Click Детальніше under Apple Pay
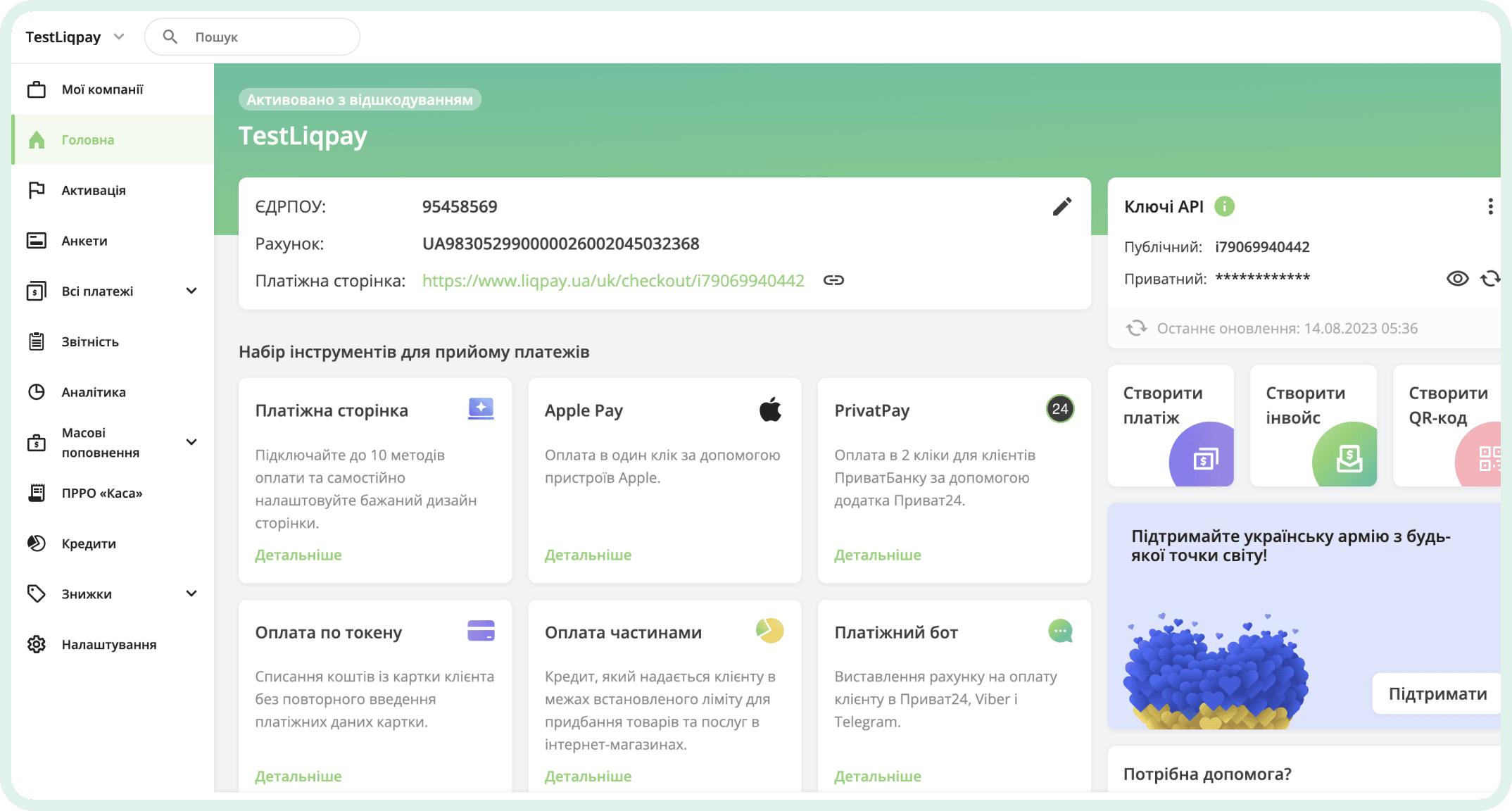 [x=588, y=555]
